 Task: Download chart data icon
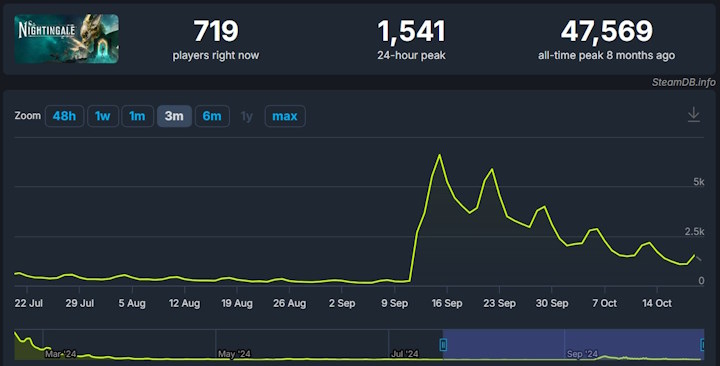coord(694,114)
